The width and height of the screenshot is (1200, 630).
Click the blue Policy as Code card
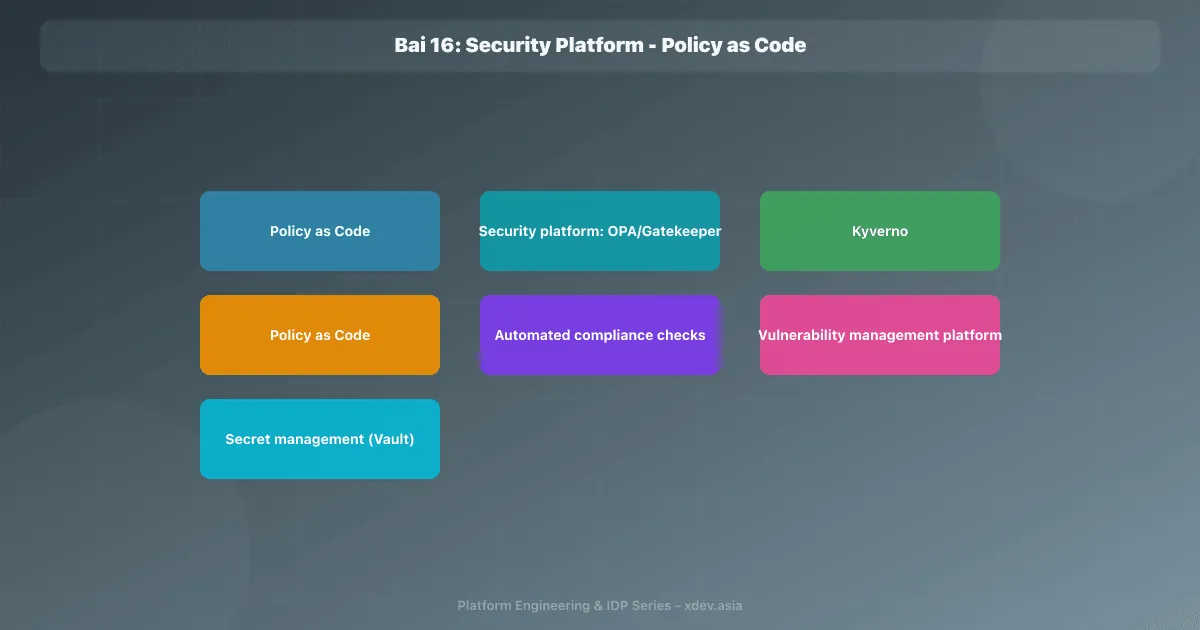(x=320, y=231)
